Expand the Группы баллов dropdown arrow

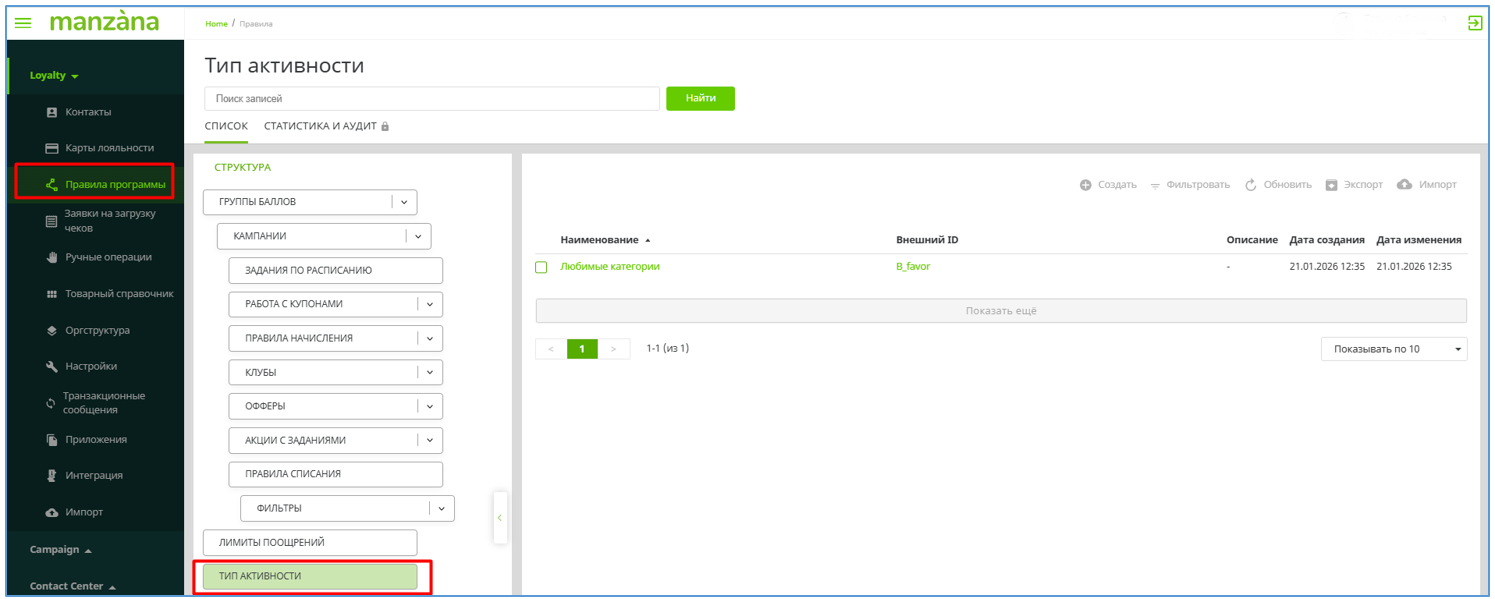pyautogui.click(x=404, y=202)
